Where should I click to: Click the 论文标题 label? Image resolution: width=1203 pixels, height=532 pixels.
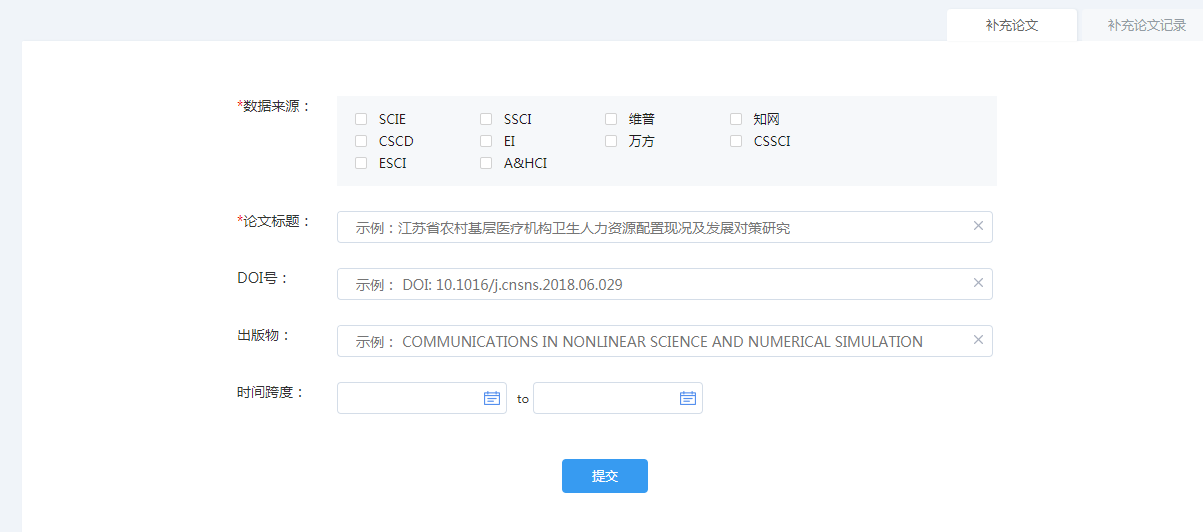(x=274, y=221)
